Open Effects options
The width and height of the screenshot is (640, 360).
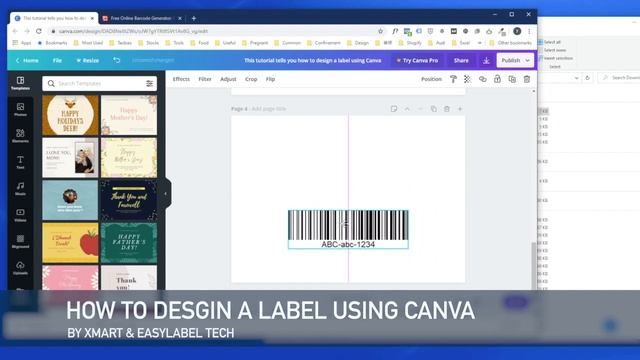pyautogui.click(x=181, y=79)
